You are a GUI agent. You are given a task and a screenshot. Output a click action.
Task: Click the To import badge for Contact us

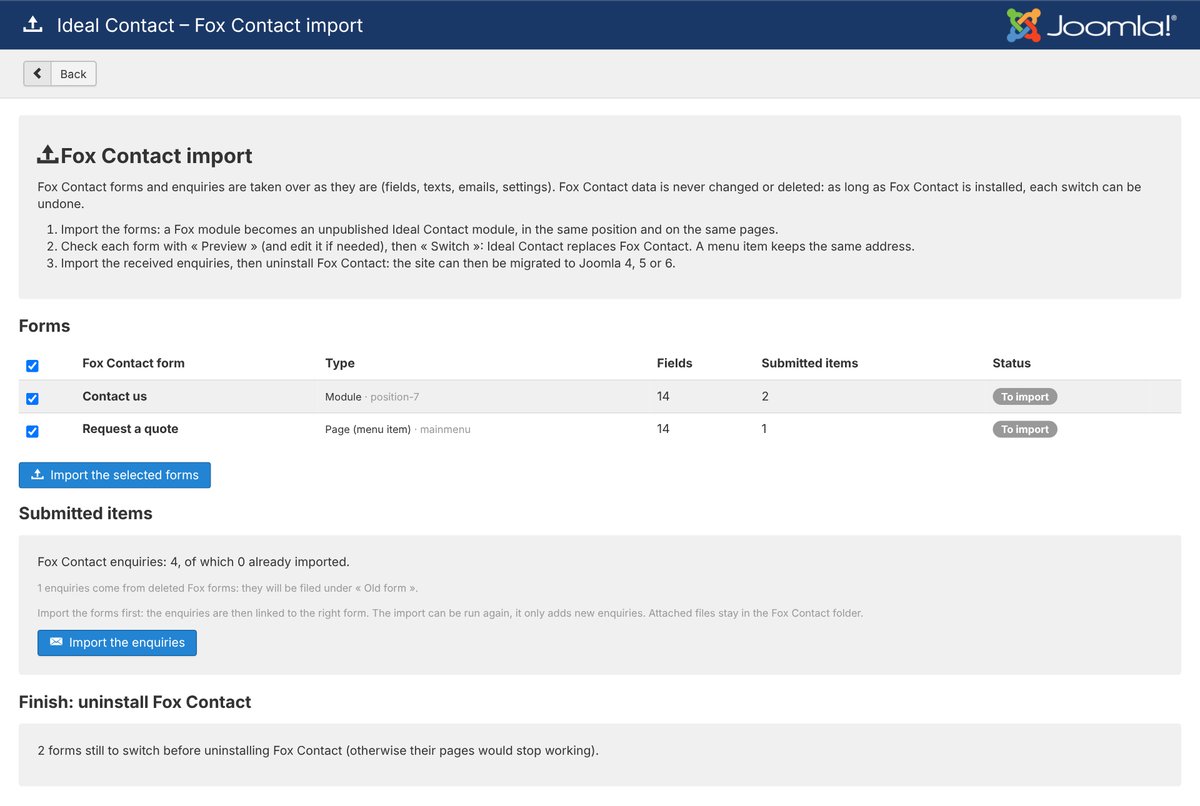click(1025, 397)
